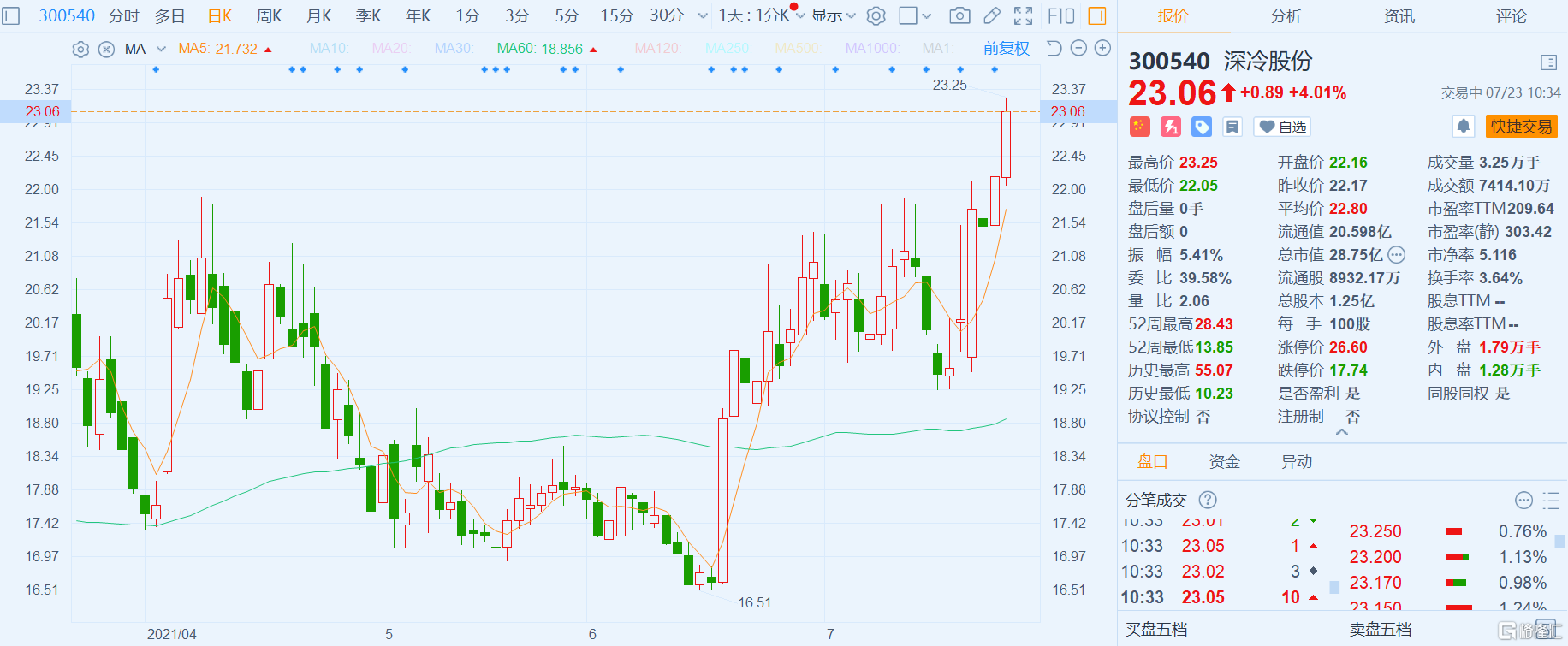The height and width of the screenshot is (646, 1568).
Task: Open details panel icon beside stock name
Action: [1548, 62]
